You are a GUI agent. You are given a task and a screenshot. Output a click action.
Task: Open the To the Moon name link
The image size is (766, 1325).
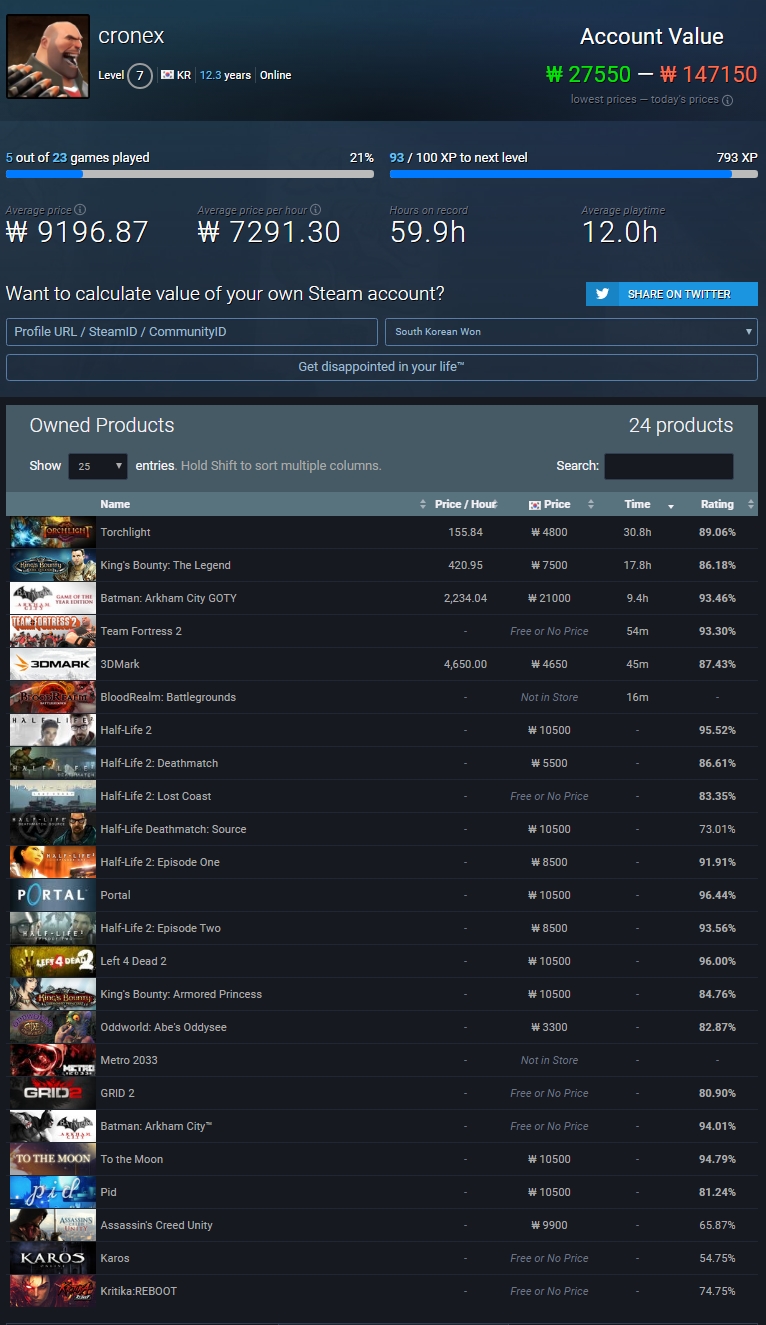point(132,1159)
